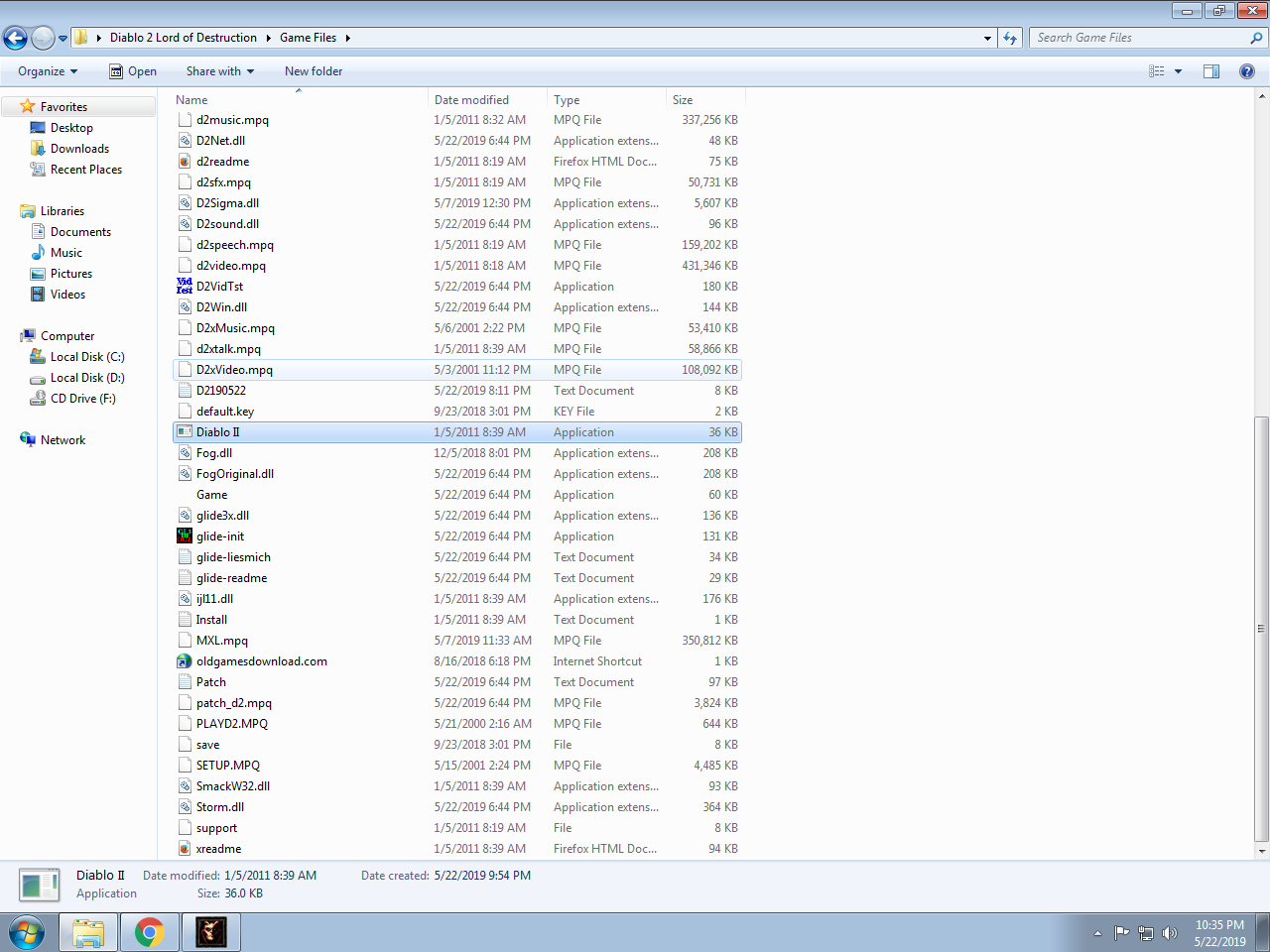Viewport: 1270px width, 952px height.
Task: Open the Organize menu
Action: 48,71
